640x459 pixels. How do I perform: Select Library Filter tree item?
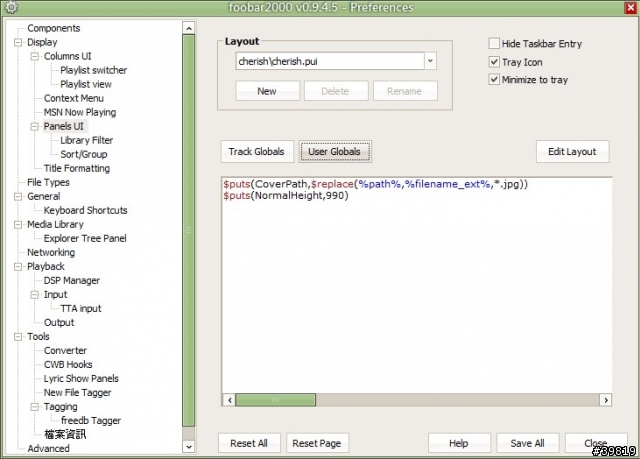coord(87,140)
